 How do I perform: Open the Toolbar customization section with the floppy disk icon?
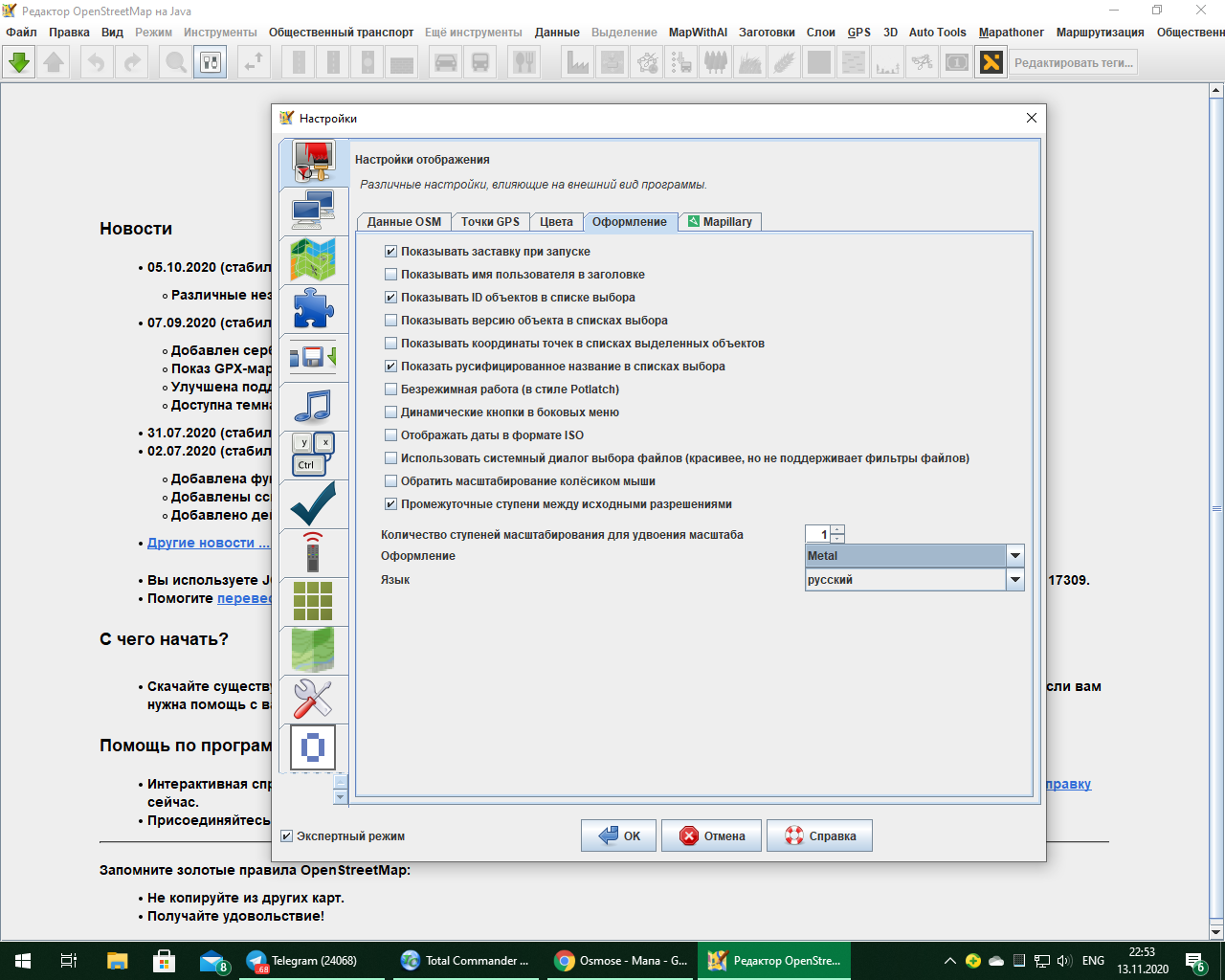coord(313,357)
